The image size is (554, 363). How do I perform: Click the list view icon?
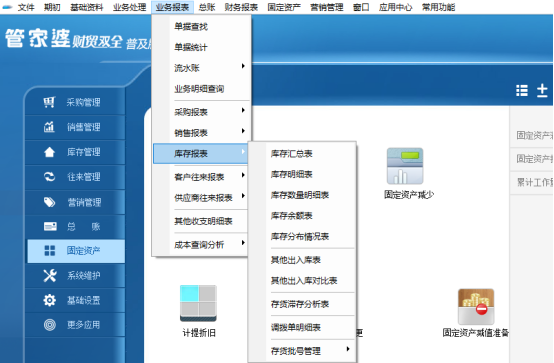[522, 90]
